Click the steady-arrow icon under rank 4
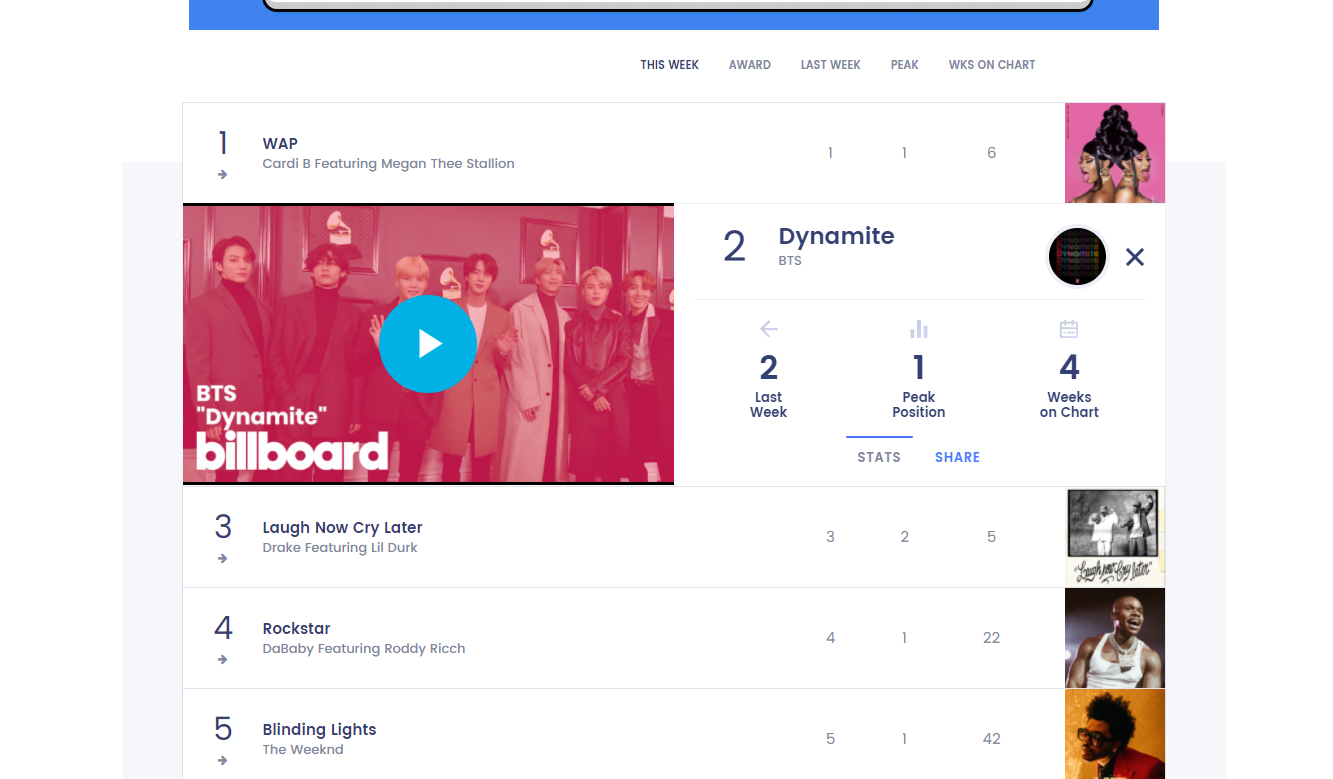Image resolution: width=1333 pixels, height=779 pixels. (222, 660)
